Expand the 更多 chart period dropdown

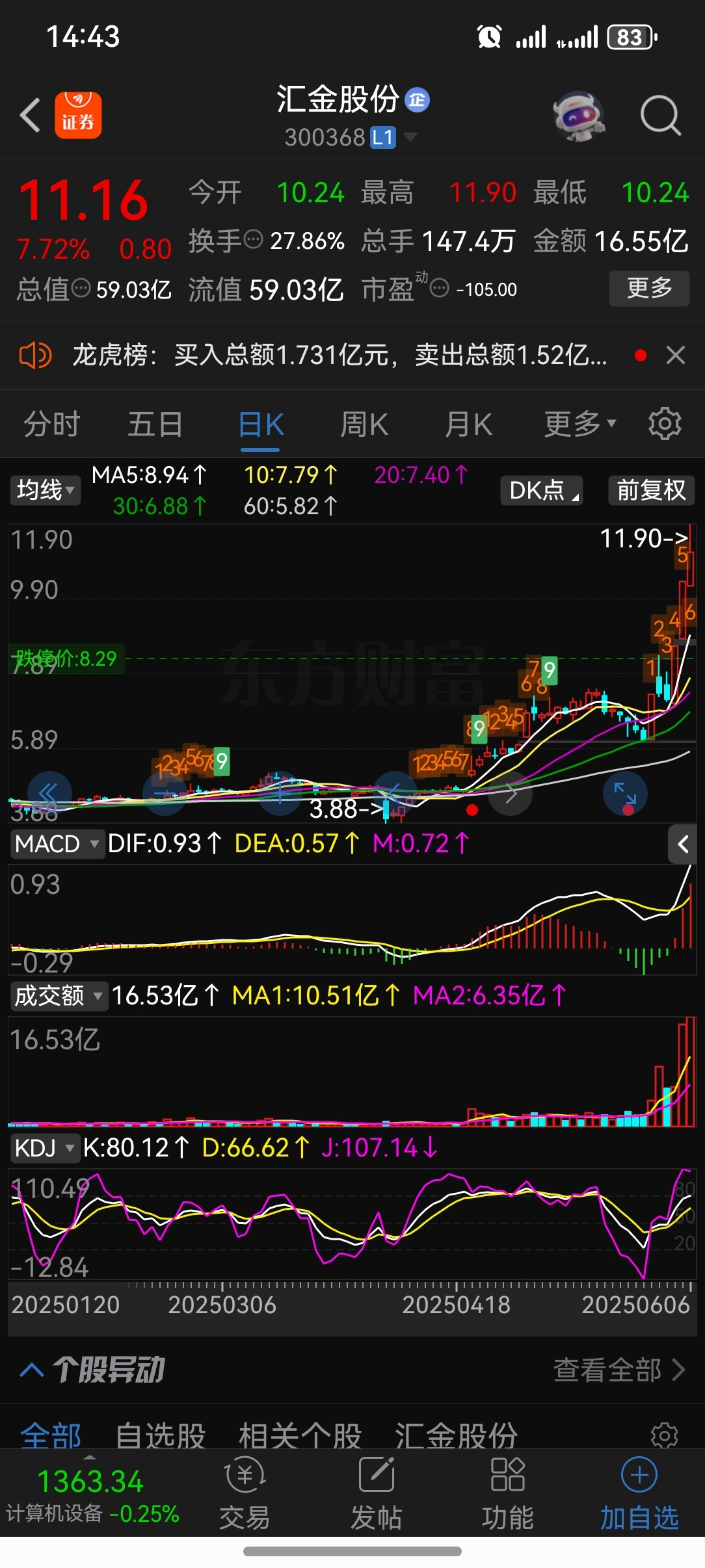[579, 425]
